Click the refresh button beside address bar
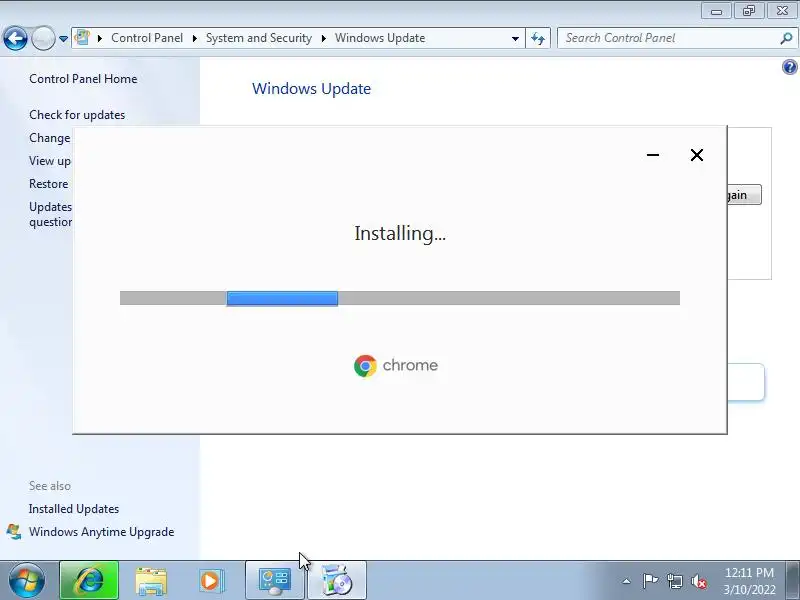This screenshot has width=800, height=600. click(x=538, y=38)
